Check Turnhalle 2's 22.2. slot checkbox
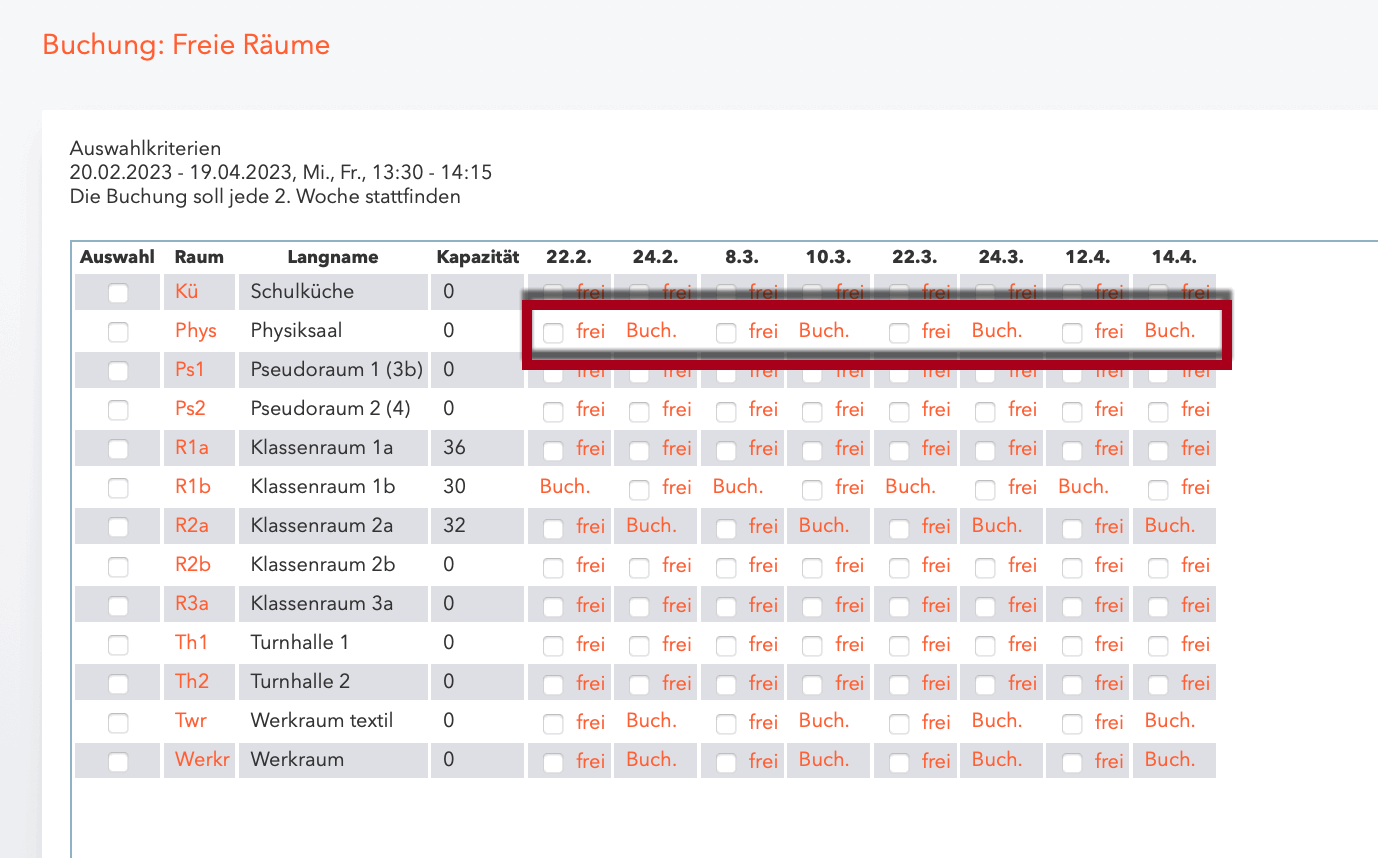Screen dimensions: 1378x858 click(553, 684)
